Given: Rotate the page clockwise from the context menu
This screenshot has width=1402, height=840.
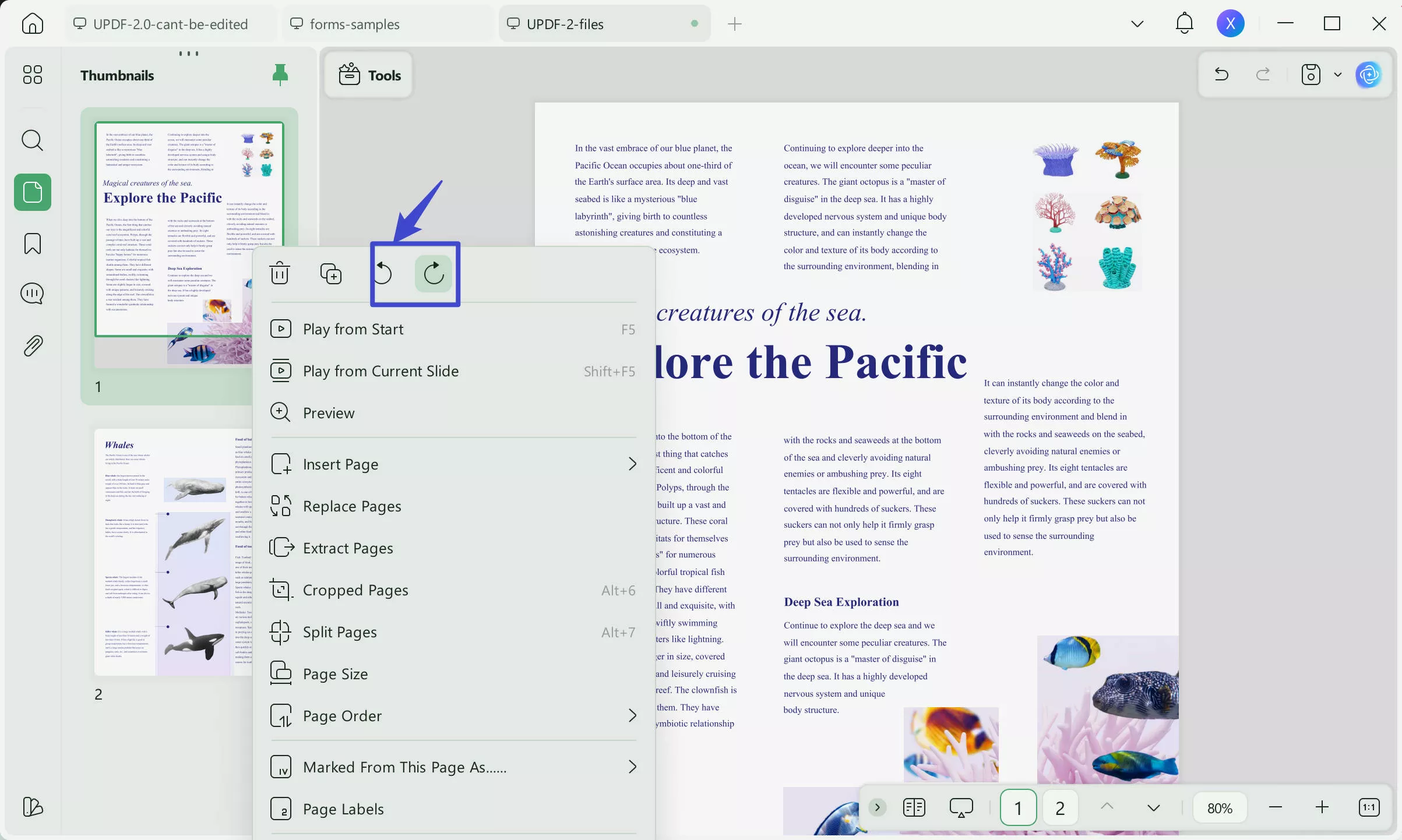Looking at the screenshot, I should pyautogui.click(x=434, y=274).
